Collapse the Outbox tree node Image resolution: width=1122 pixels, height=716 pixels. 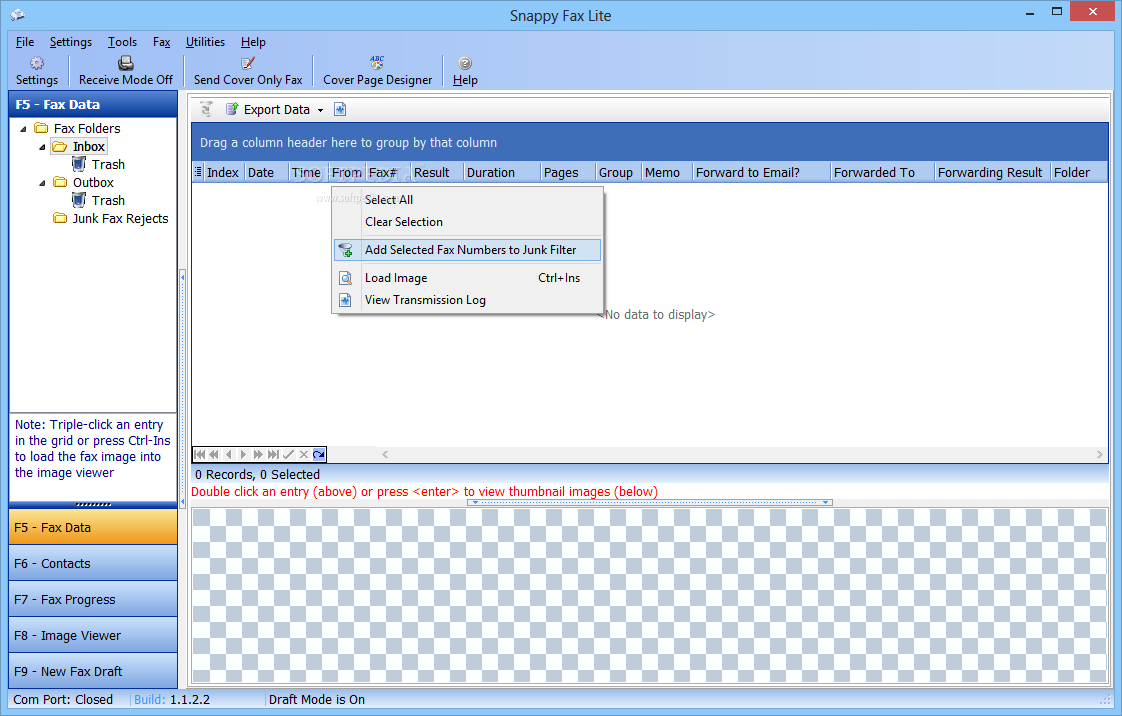42,183
